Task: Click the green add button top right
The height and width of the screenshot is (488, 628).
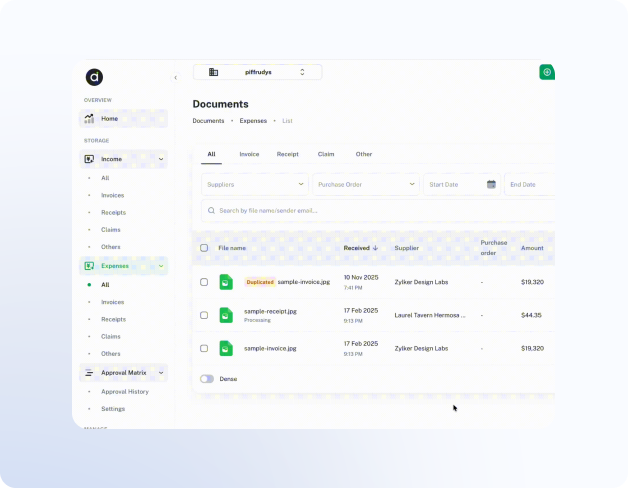Action: coord(546,72)
